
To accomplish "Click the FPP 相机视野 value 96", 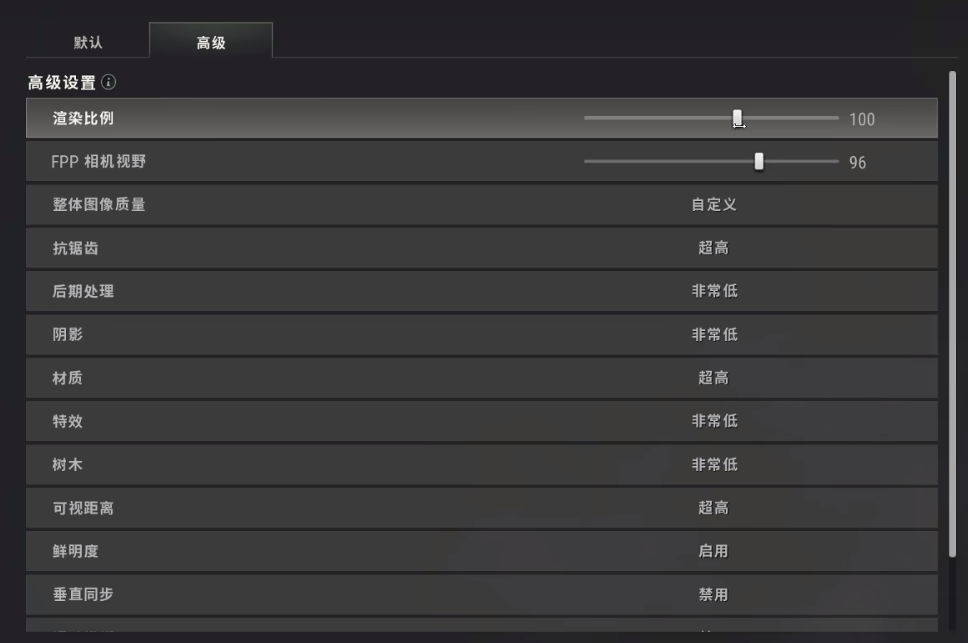I will click(x=857, y=163).
